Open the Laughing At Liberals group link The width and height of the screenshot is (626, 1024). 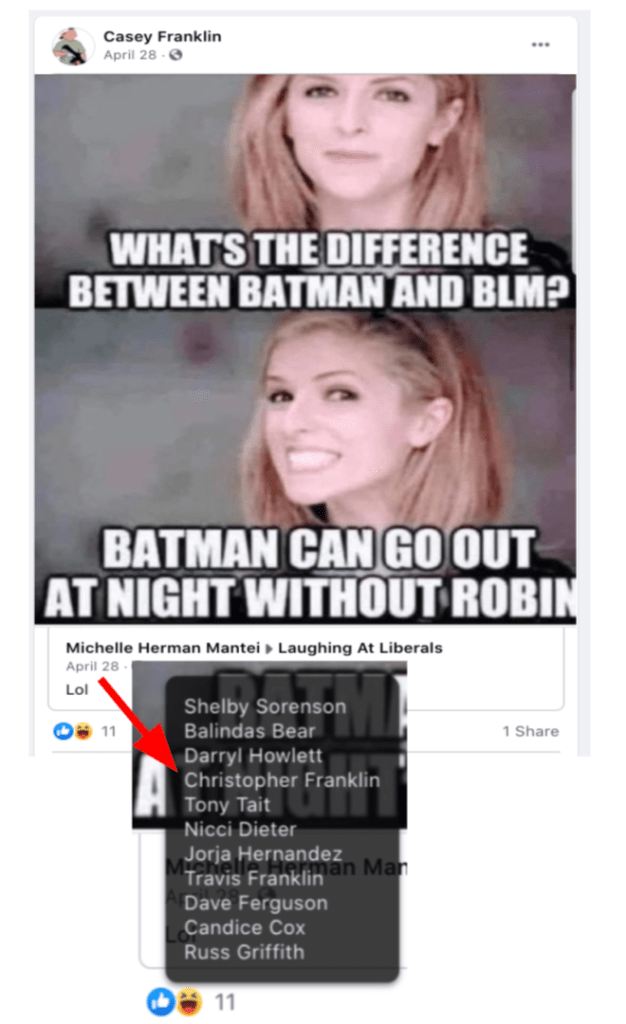pyautogui.click(x=360, y=648)
